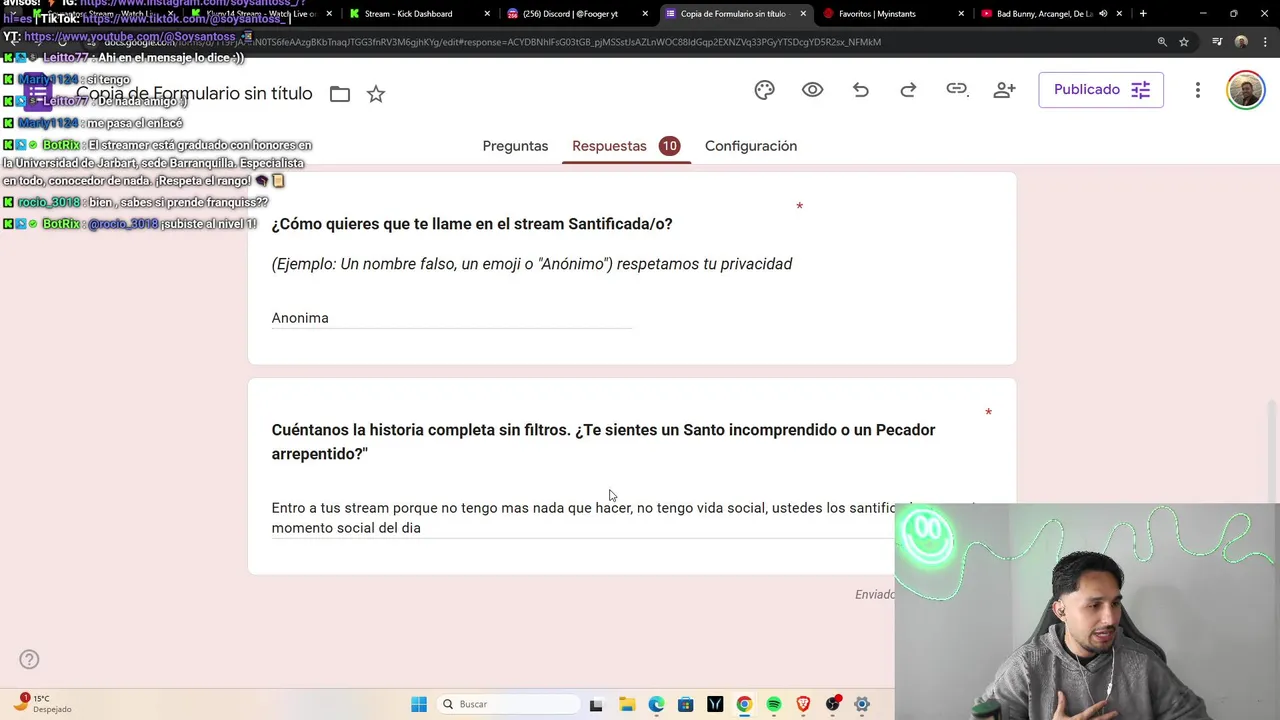Add collaborators with the person-plus icon

click(x=1005, y=90)
